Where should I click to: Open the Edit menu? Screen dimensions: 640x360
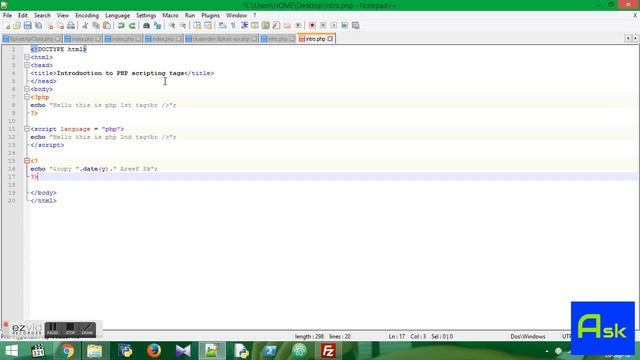pos(22,16)
